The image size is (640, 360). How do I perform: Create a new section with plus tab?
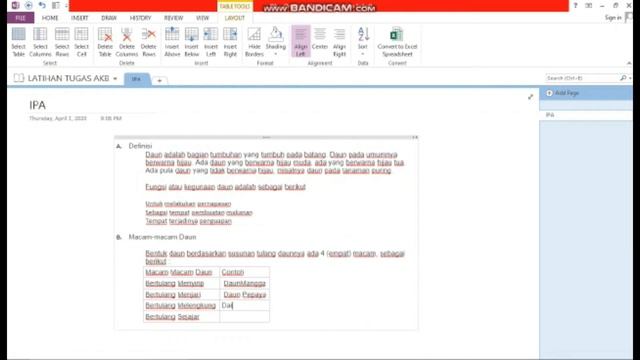(x=160, y=80)
